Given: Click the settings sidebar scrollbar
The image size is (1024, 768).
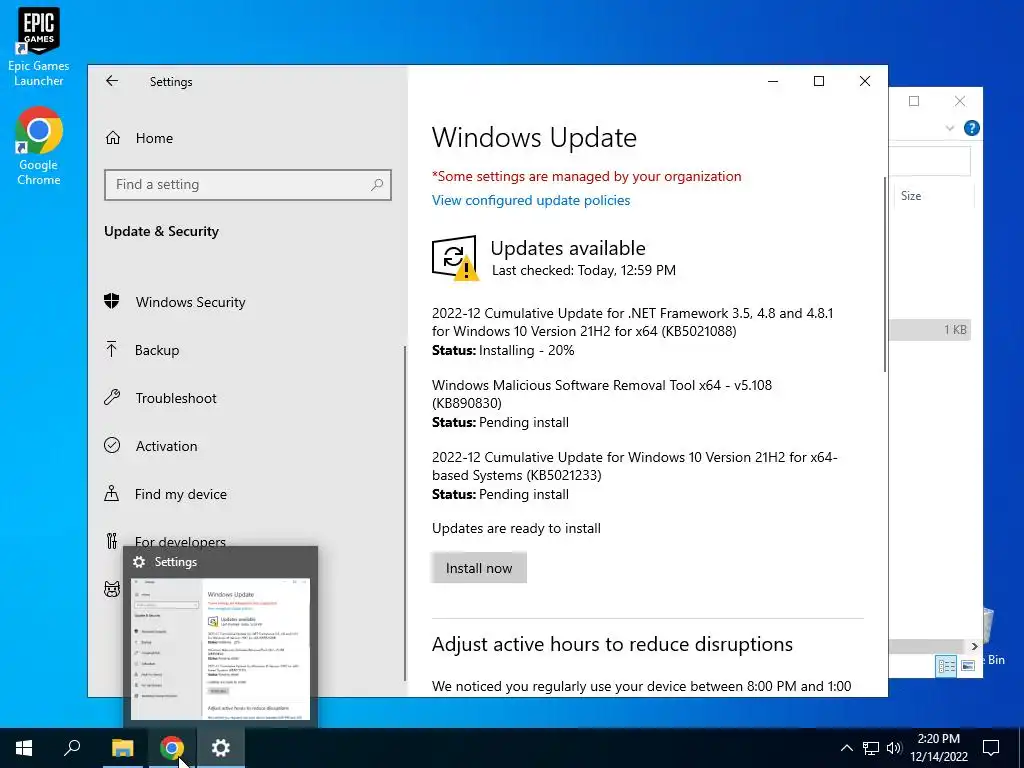Looking at the screenshot, I should [405, 513].
